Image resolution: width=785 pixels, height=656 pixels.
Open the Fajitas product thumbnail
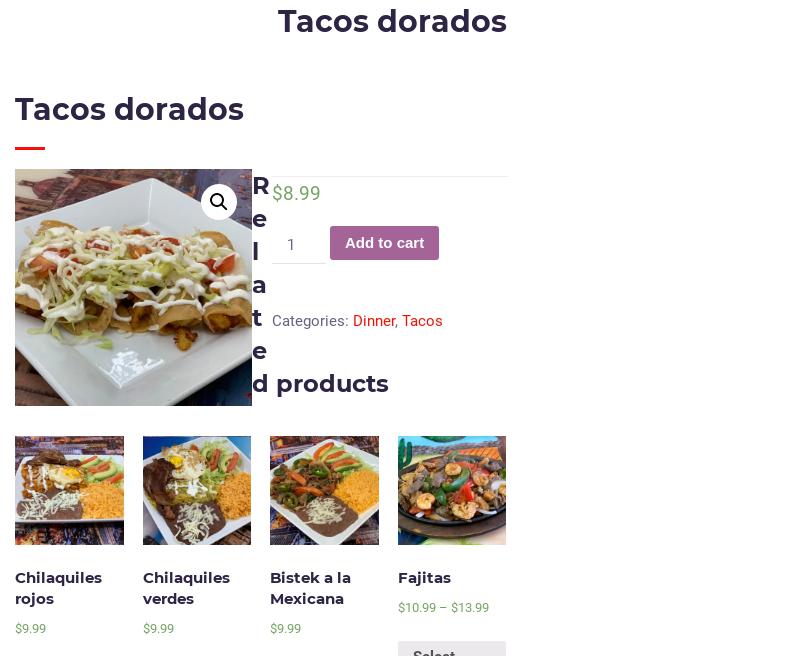tap(452, 490)
